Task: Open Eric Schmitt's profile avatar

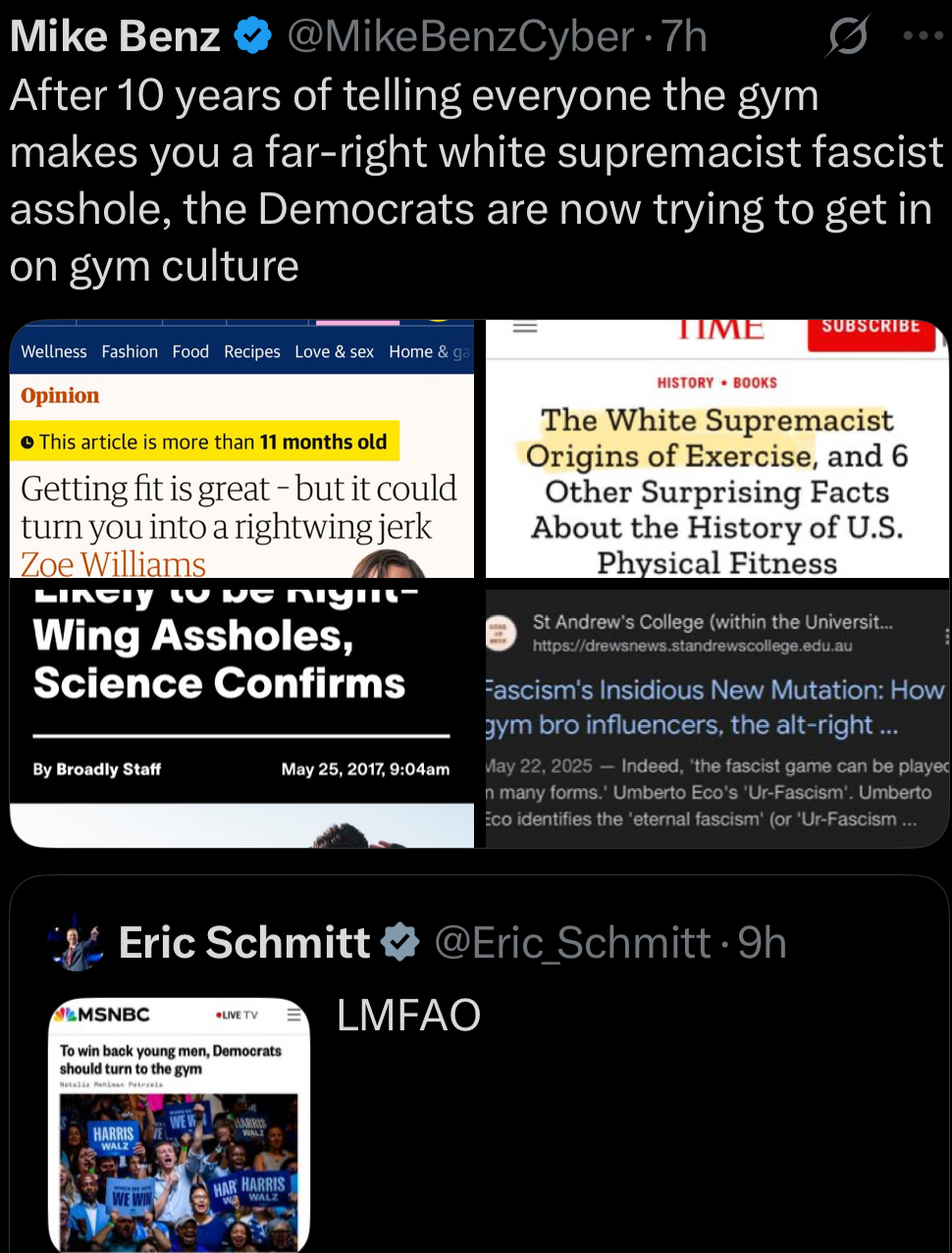Action: [76, 943]
